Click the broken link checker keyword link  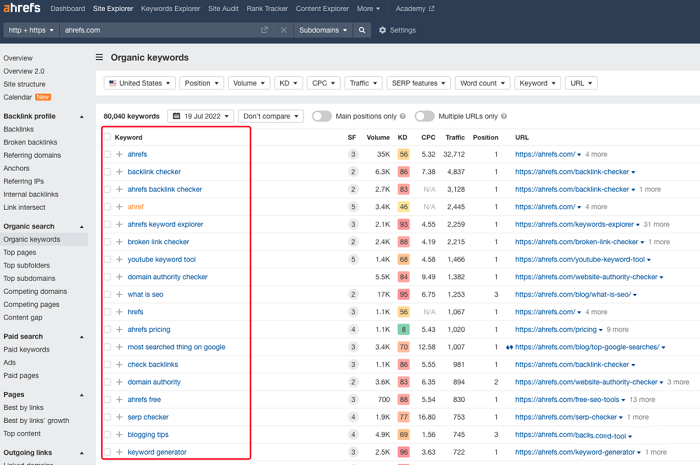tap(158, 242)
